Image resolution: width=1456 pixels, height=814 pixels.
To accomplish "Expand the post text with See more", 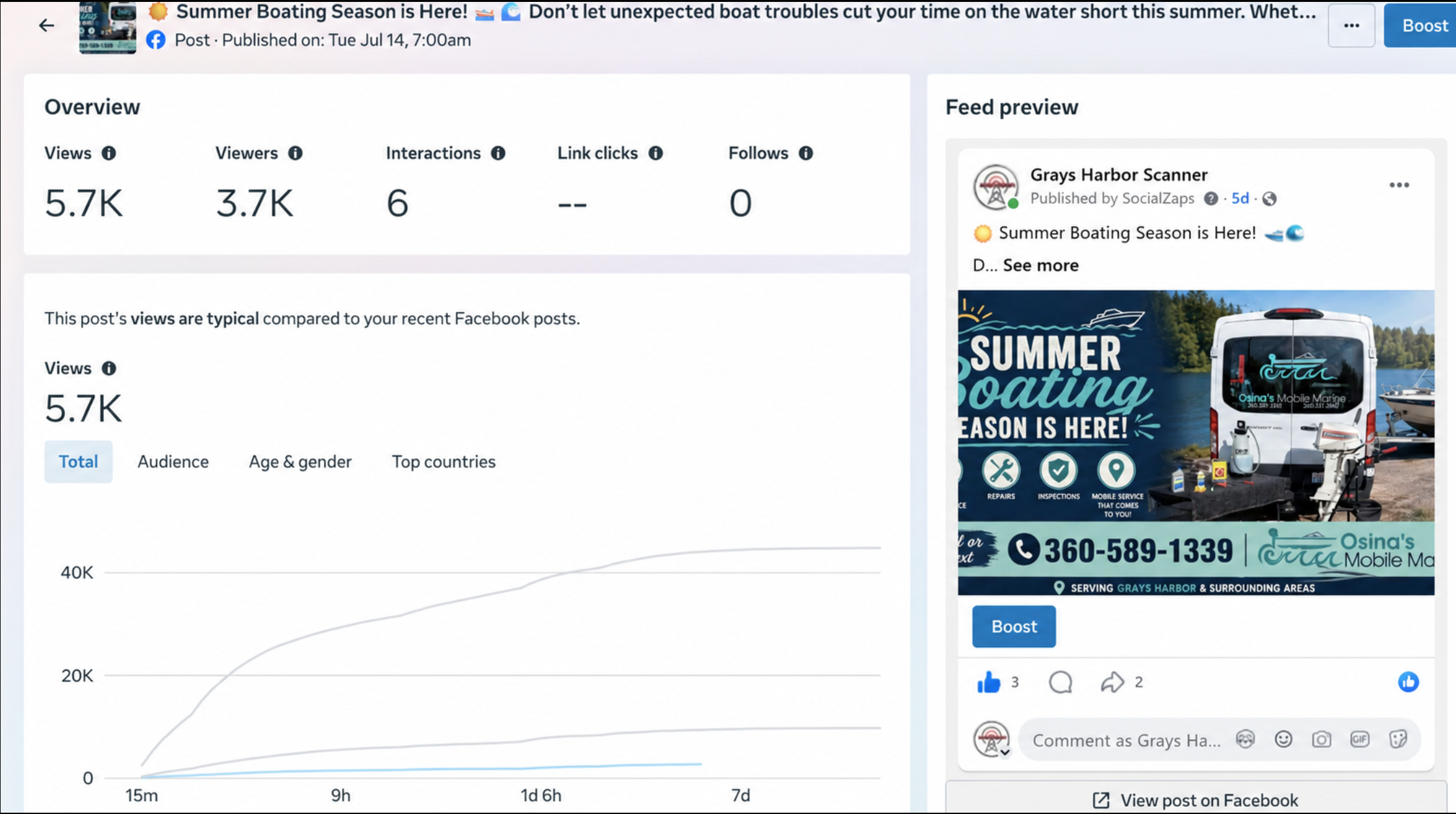I will pos(1040,265).
